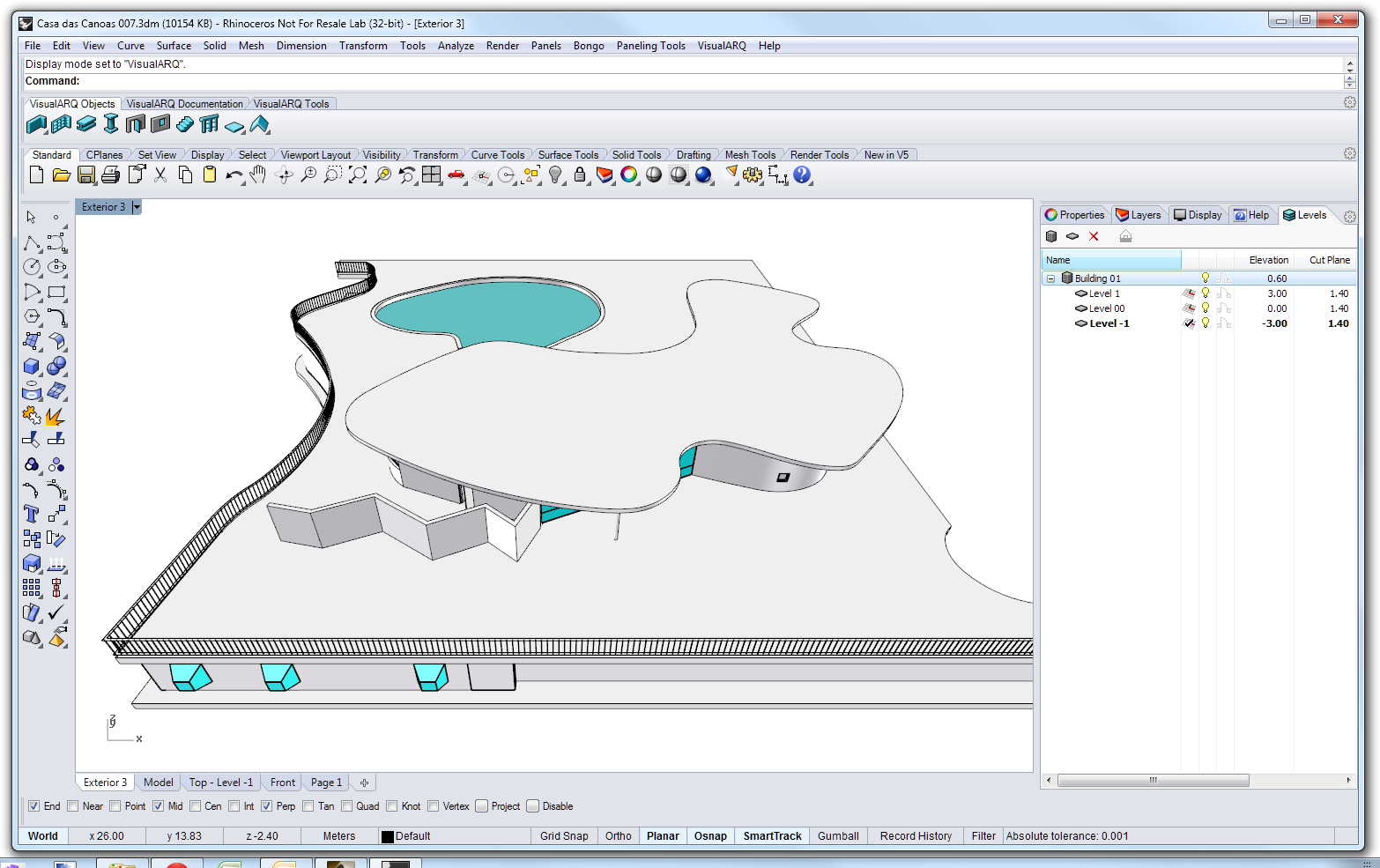
Task: Click the padlock Lock objects icon
Action: [580, 174]
